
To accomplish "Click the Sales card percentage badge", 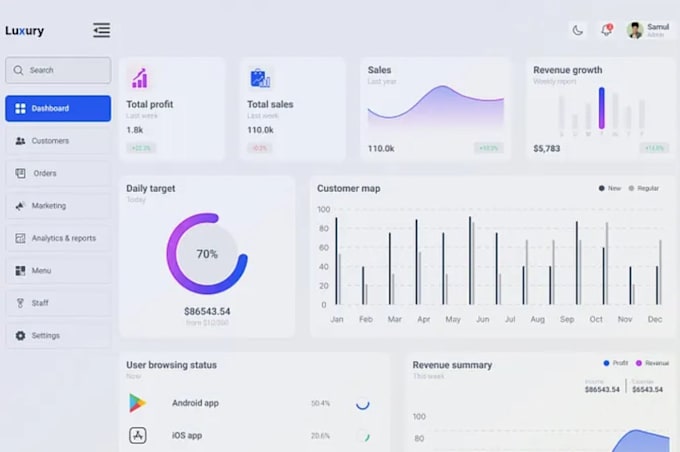I will click(489, 148).
